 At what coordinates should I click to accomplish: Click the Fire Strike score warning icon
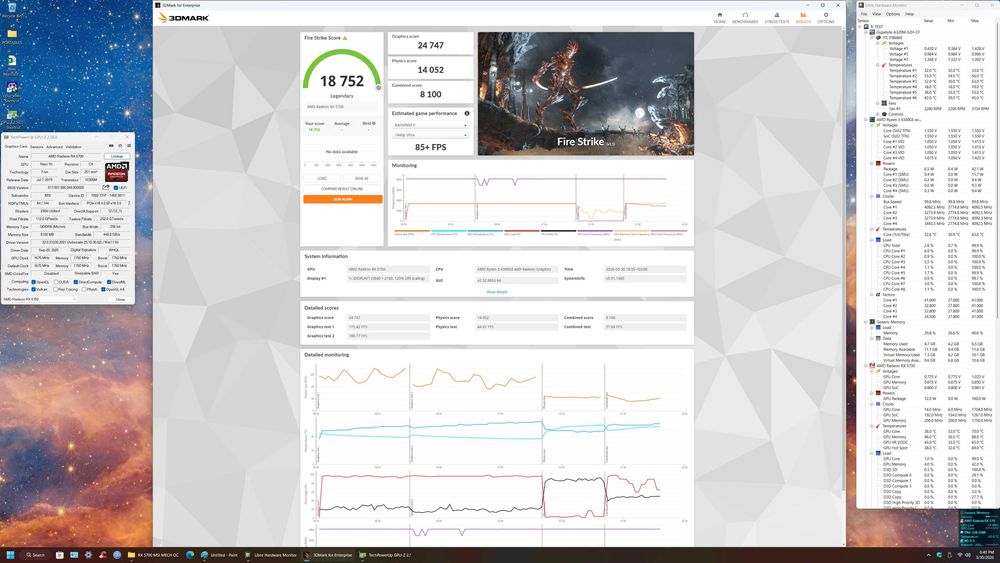[x=345, y=38]
